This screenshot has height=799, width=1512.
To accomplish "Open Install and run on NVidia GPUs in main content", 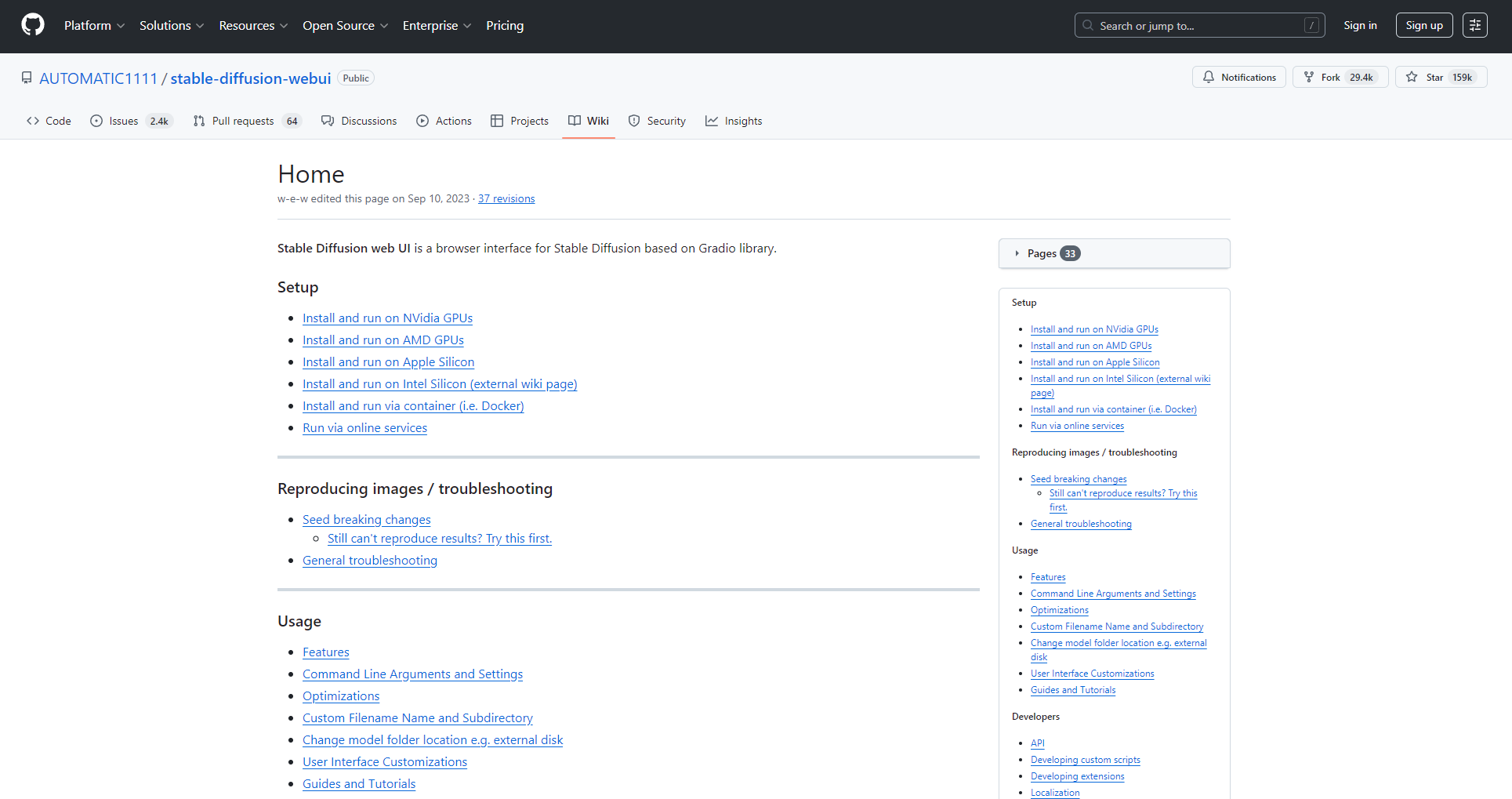I will pos(387,318).
